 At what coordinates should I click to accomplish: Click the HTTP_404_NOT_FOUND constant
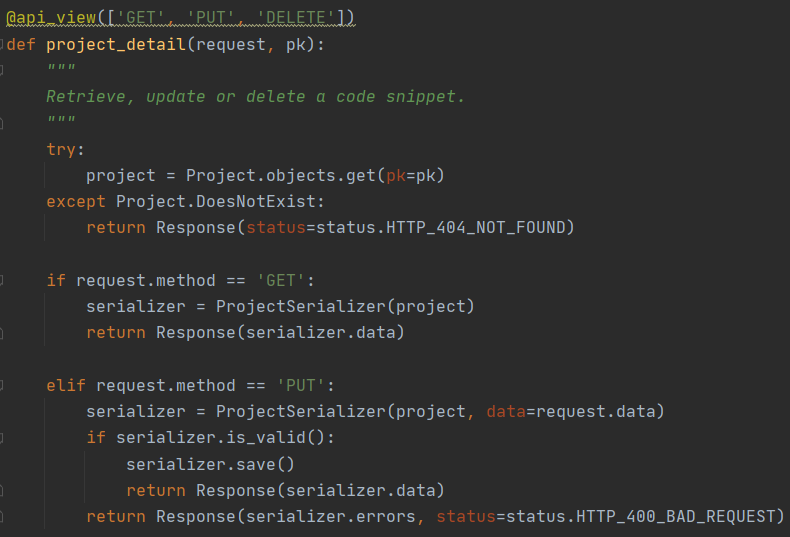click(x=476, y=227)
